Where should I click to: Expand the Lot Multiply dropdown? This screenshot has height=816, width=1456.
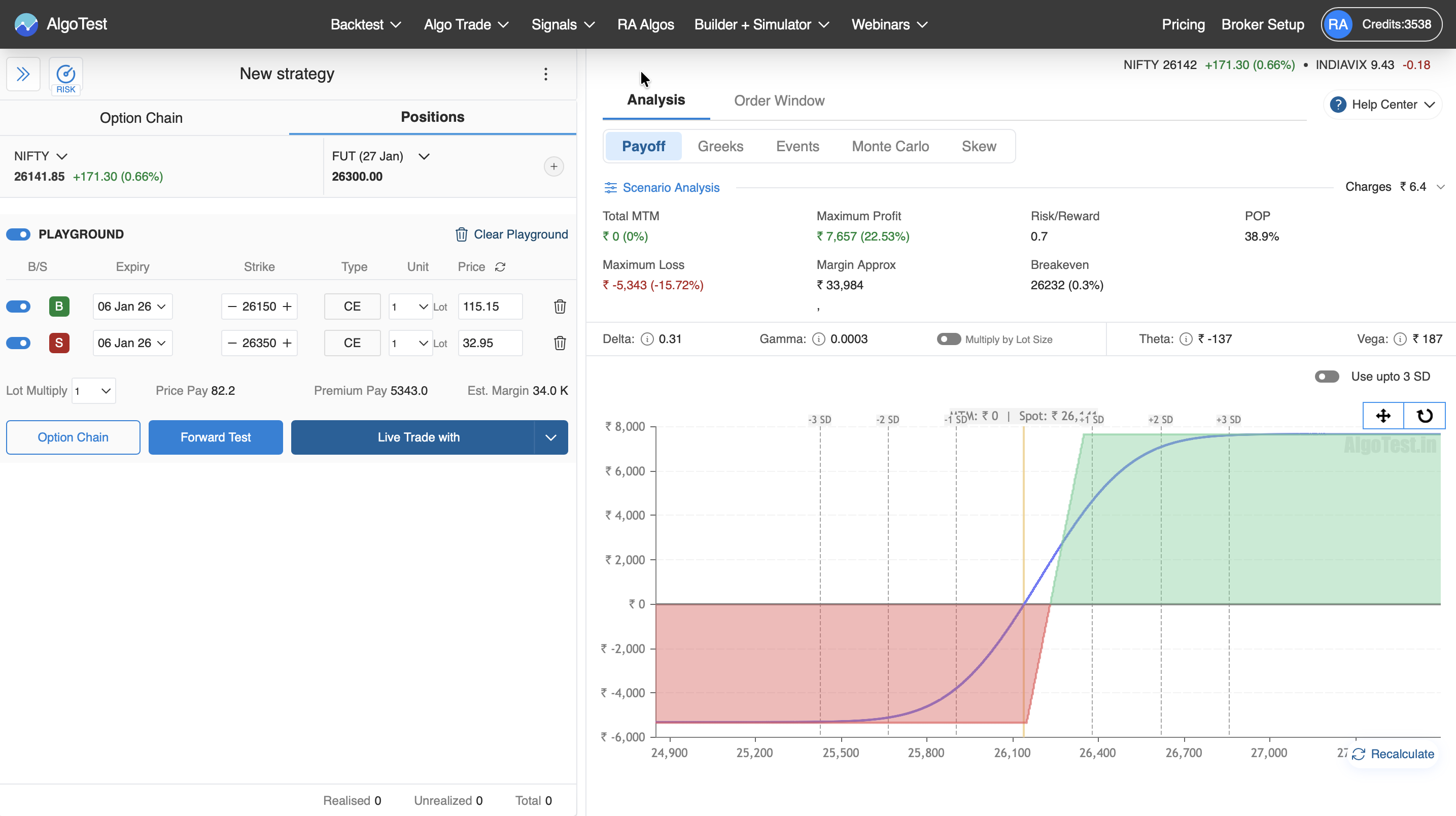coord(94,391)
